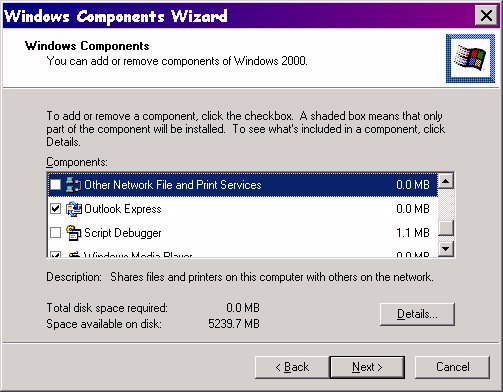This screenshot has height=392, width=503.
Task: Proceed with the Next button
Action: click(367, 367)
